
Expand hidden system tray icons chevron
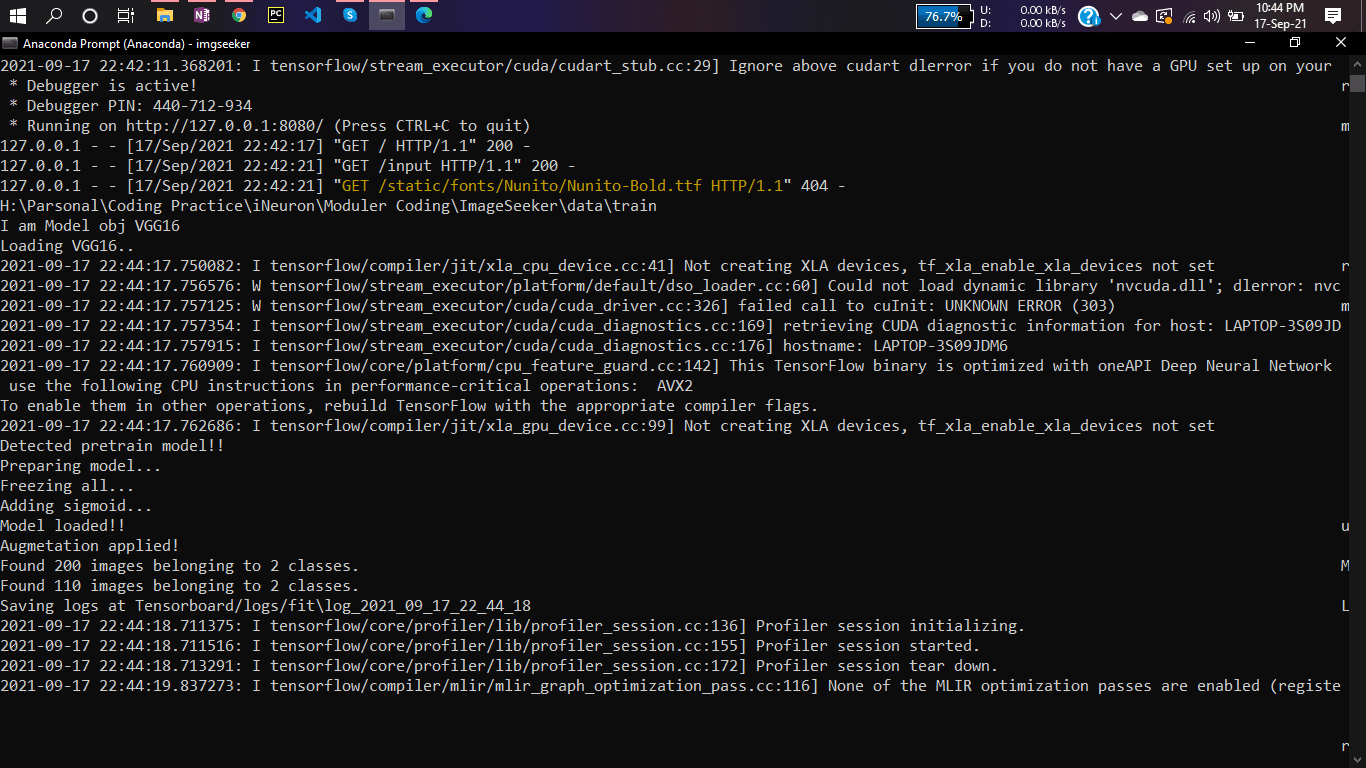click(x=1117, y=16)
